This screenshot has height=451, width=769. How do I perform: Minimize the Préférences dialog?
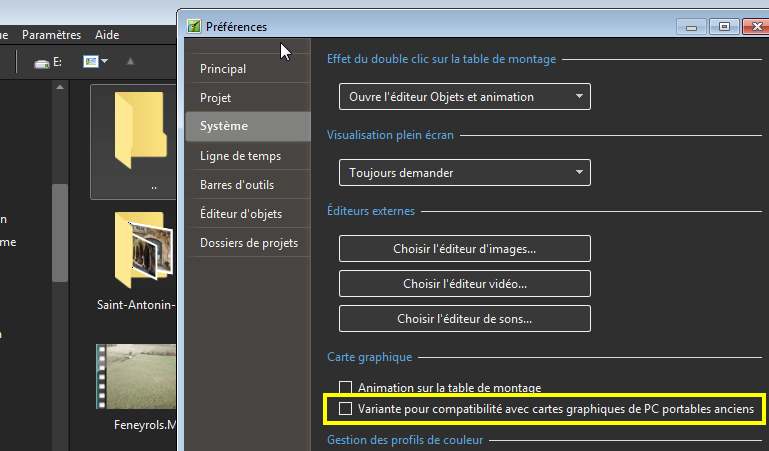click(690, 26)
